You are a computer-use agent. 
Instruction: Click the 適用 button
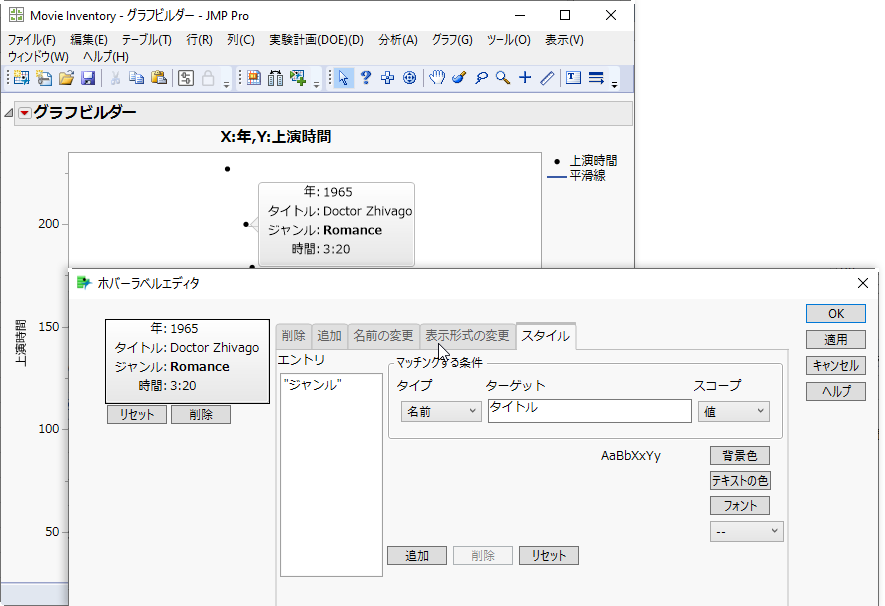pyautogui.click(x=835, y=340)
